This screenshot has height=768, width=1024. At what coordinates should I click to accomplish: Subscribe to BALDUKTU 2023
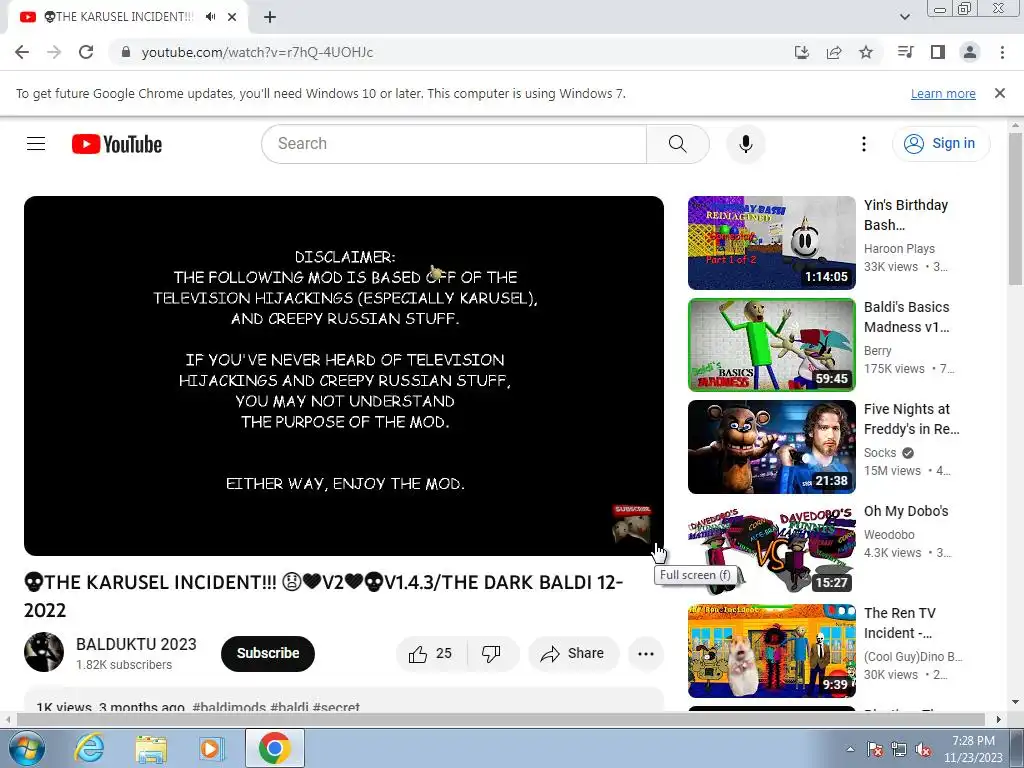pyautogui.click(x=268, y=654)
